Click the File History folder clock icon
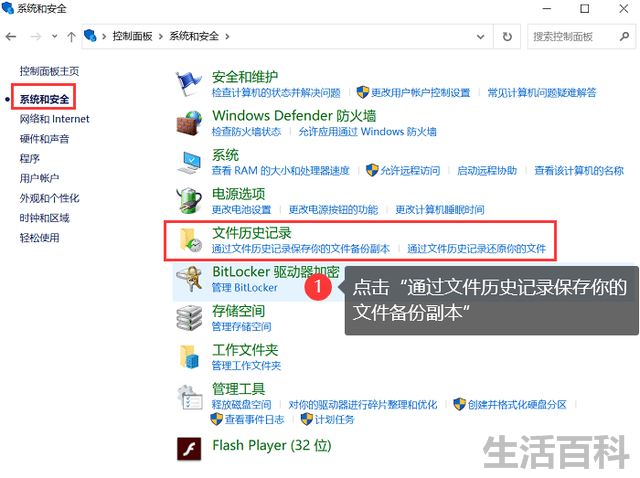The width and height of the screenshot is (640, 478). point(190,240)
